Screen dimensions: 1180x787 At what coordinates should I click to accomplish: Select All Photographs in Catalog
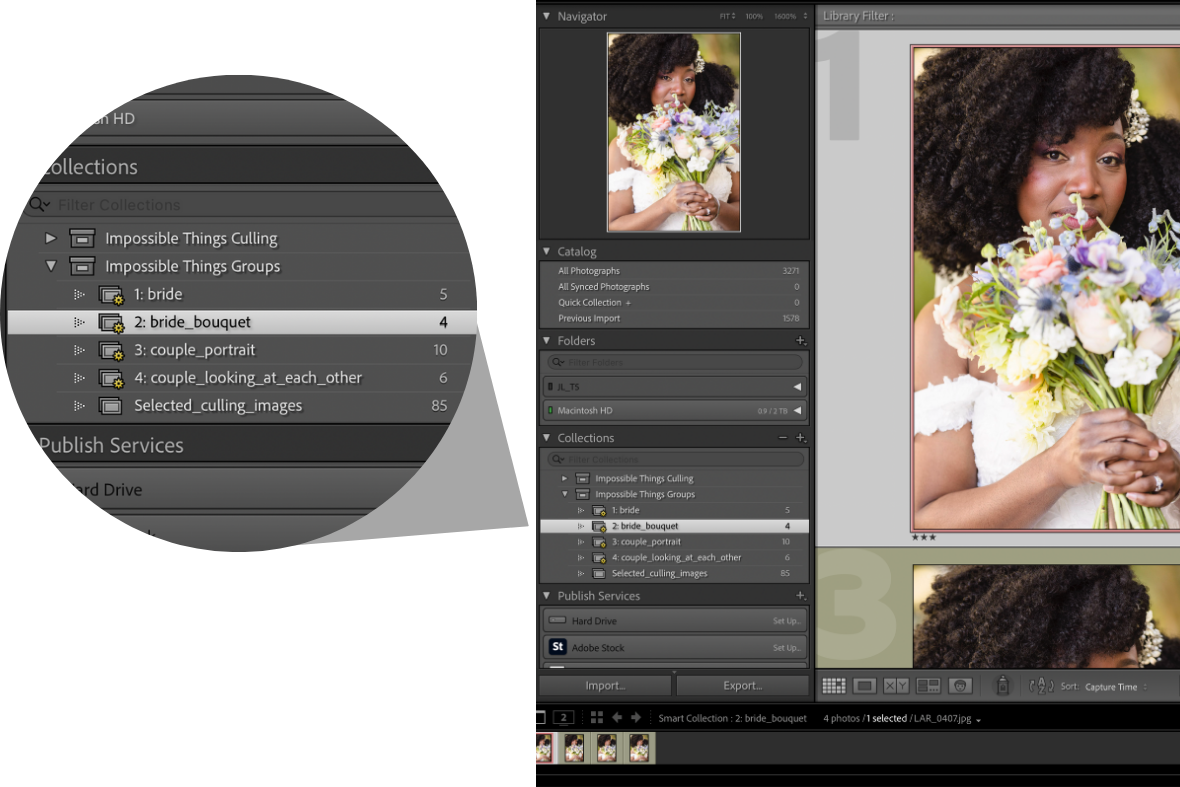point(589,271)
